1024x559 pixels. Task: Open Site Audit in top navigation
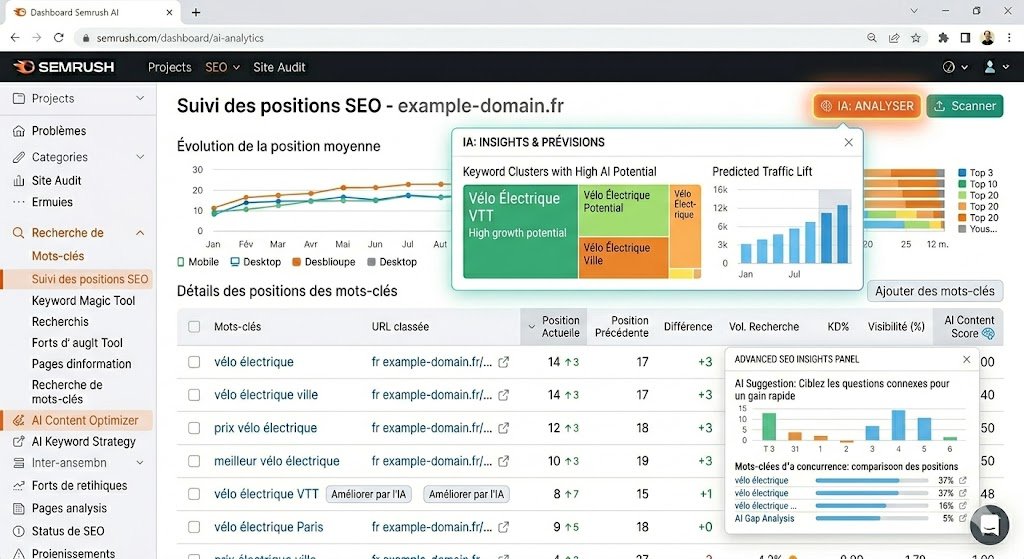(279, 67)
